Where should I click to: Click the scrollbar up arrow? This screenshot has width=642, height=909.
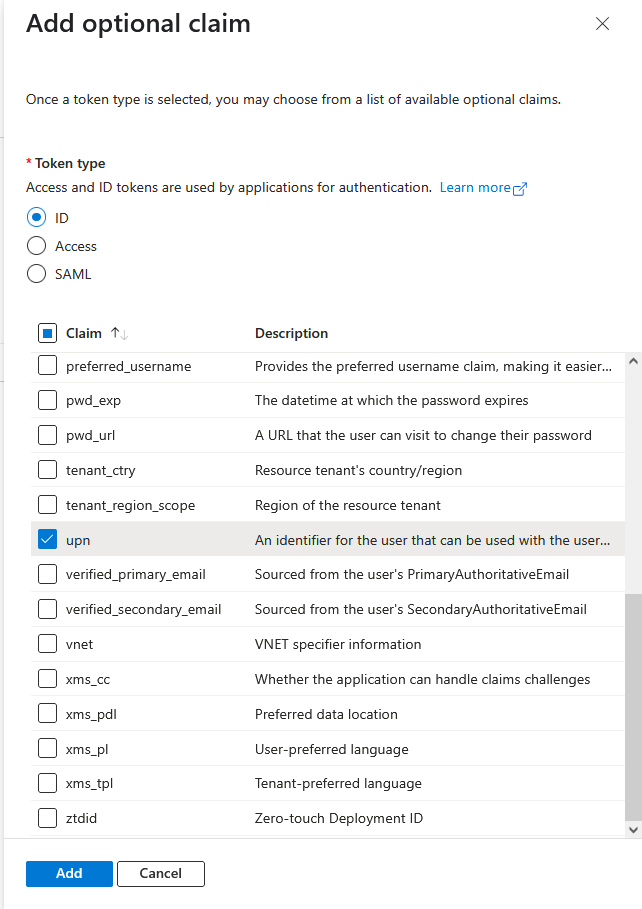point(632,361)
